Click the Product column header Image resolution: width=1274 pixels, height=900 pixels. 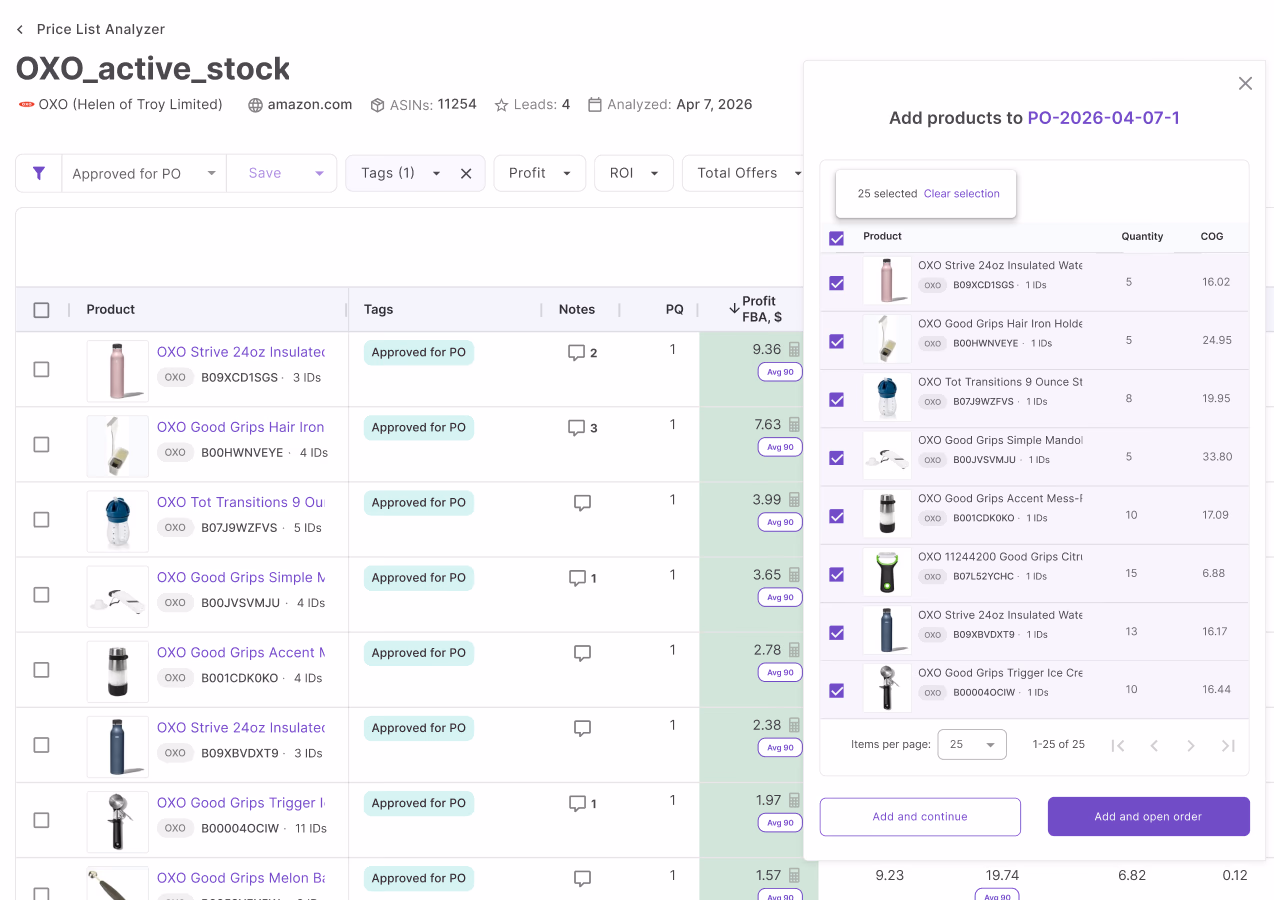[x=111, y=309]
